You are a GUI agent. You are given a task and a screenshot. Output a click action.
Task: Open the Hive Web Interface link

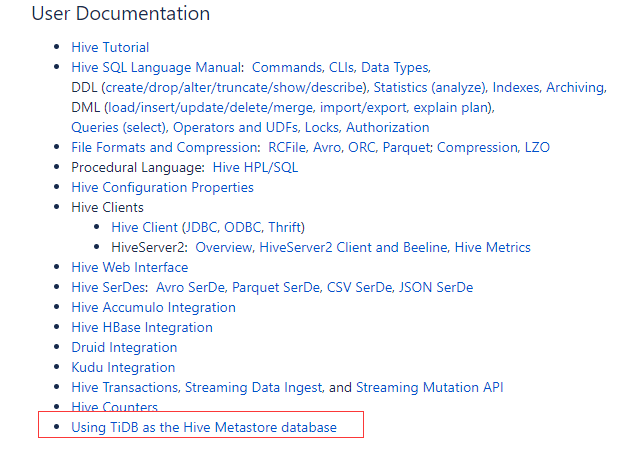tap(129, 267)
